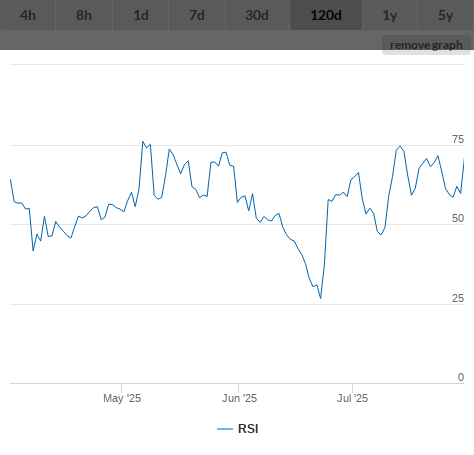Toggle the RSI series via legend label
Screen dimensions: 474x455
click(x=248, y=429)
